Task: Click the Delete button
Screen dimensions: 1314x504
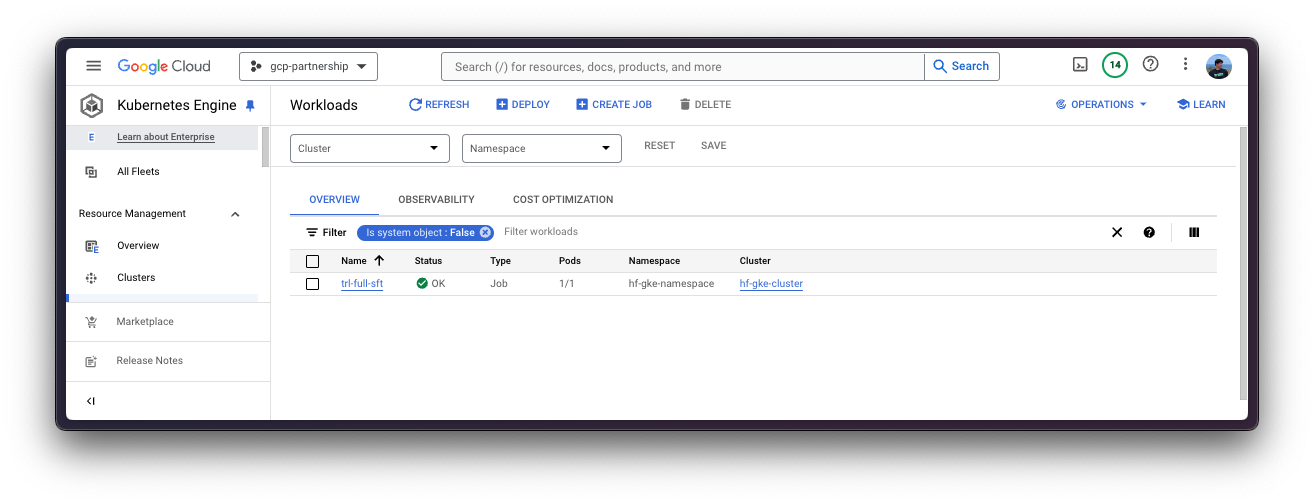Action: tap(705, 105)
